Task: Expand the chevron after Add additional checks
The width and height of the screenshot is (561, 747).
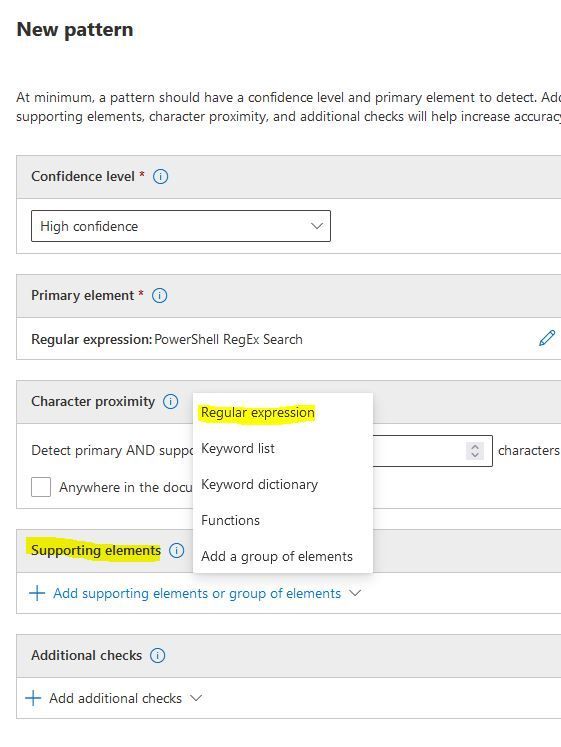Action: (196, 698)
